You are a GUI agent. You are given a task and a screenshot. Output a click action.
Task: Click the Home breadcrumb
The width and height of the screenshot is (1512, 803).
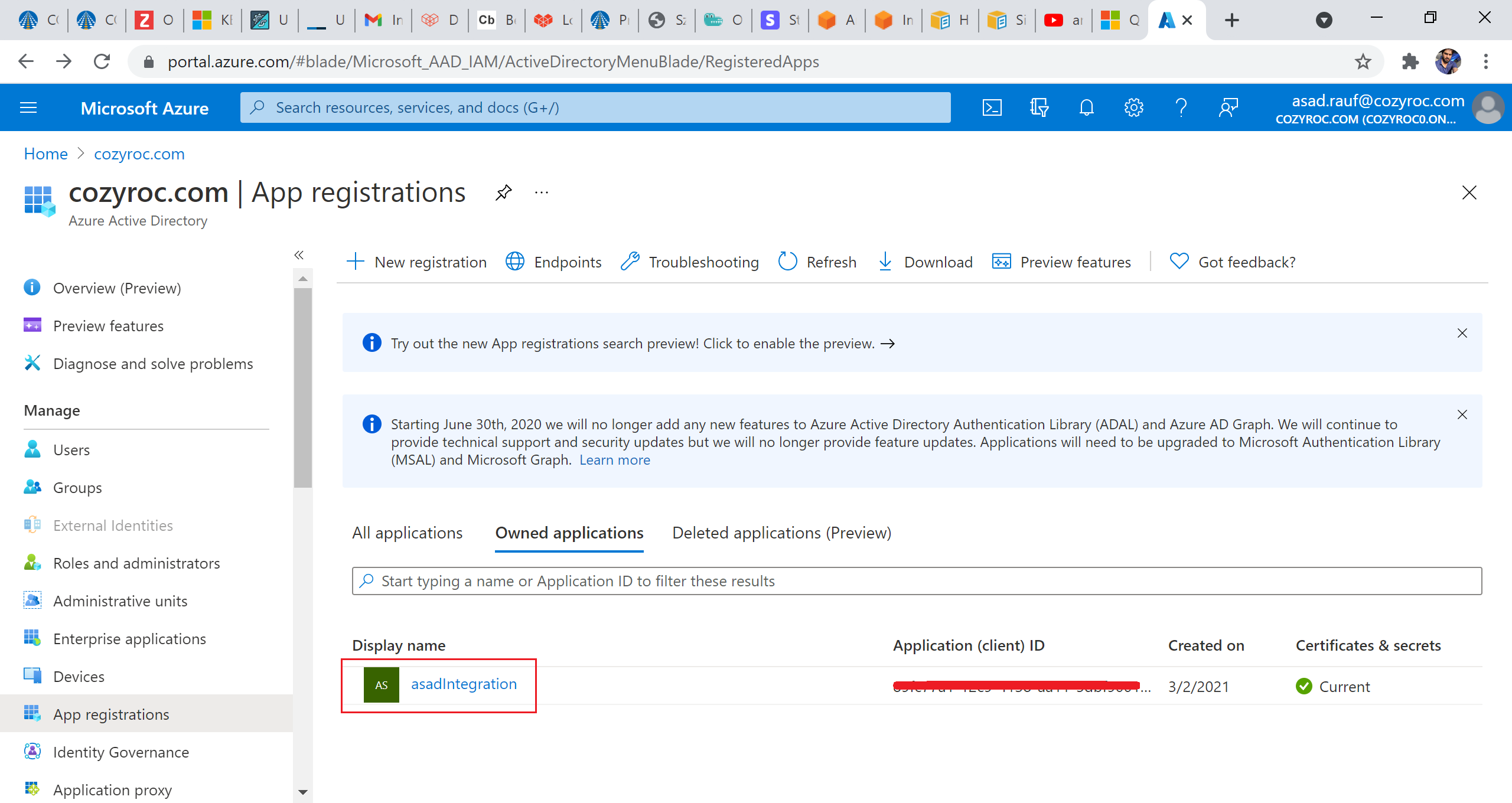(x=45, y=154)
